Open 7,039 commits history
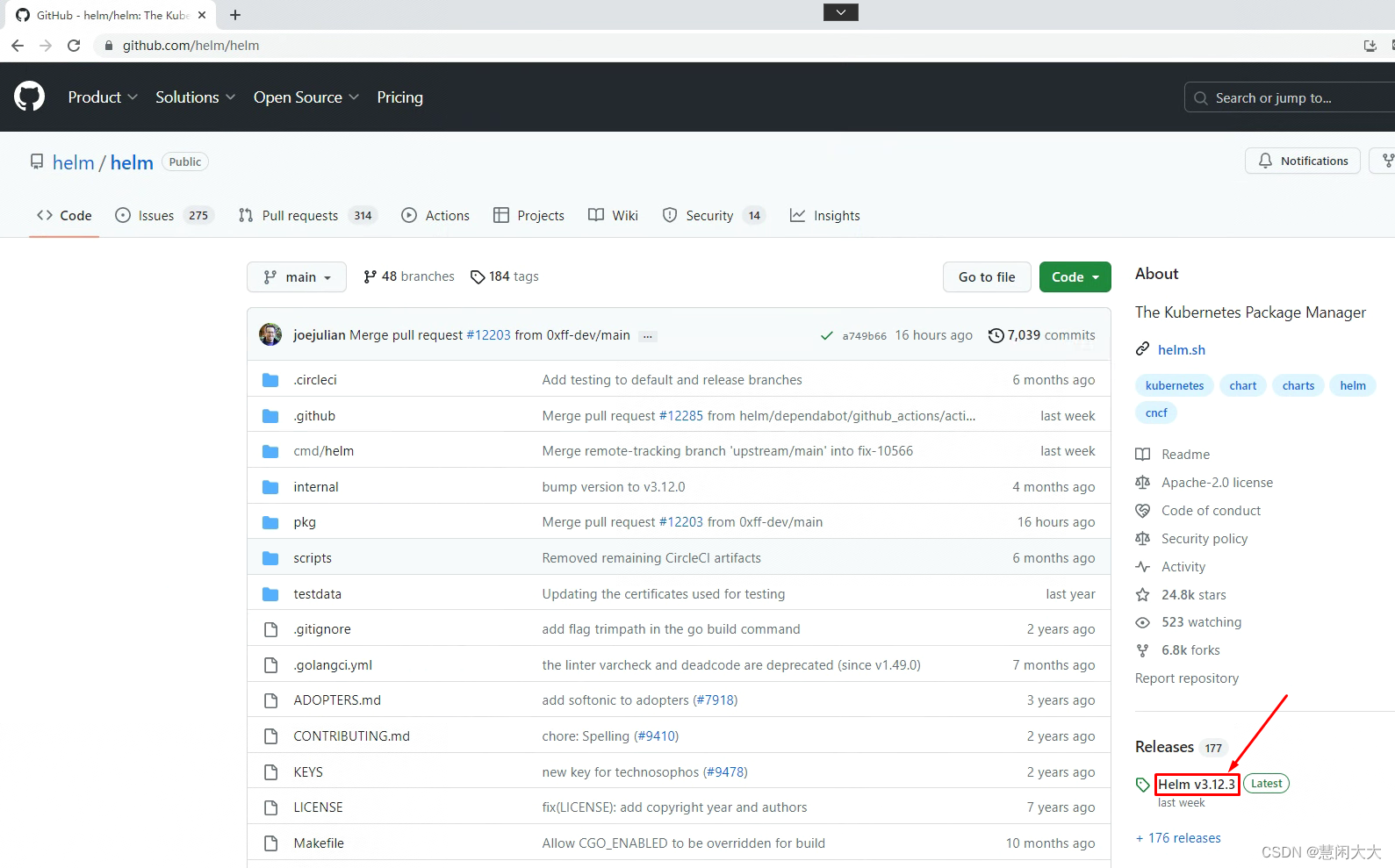The image size is (1395, 868). pos(1042,335)
